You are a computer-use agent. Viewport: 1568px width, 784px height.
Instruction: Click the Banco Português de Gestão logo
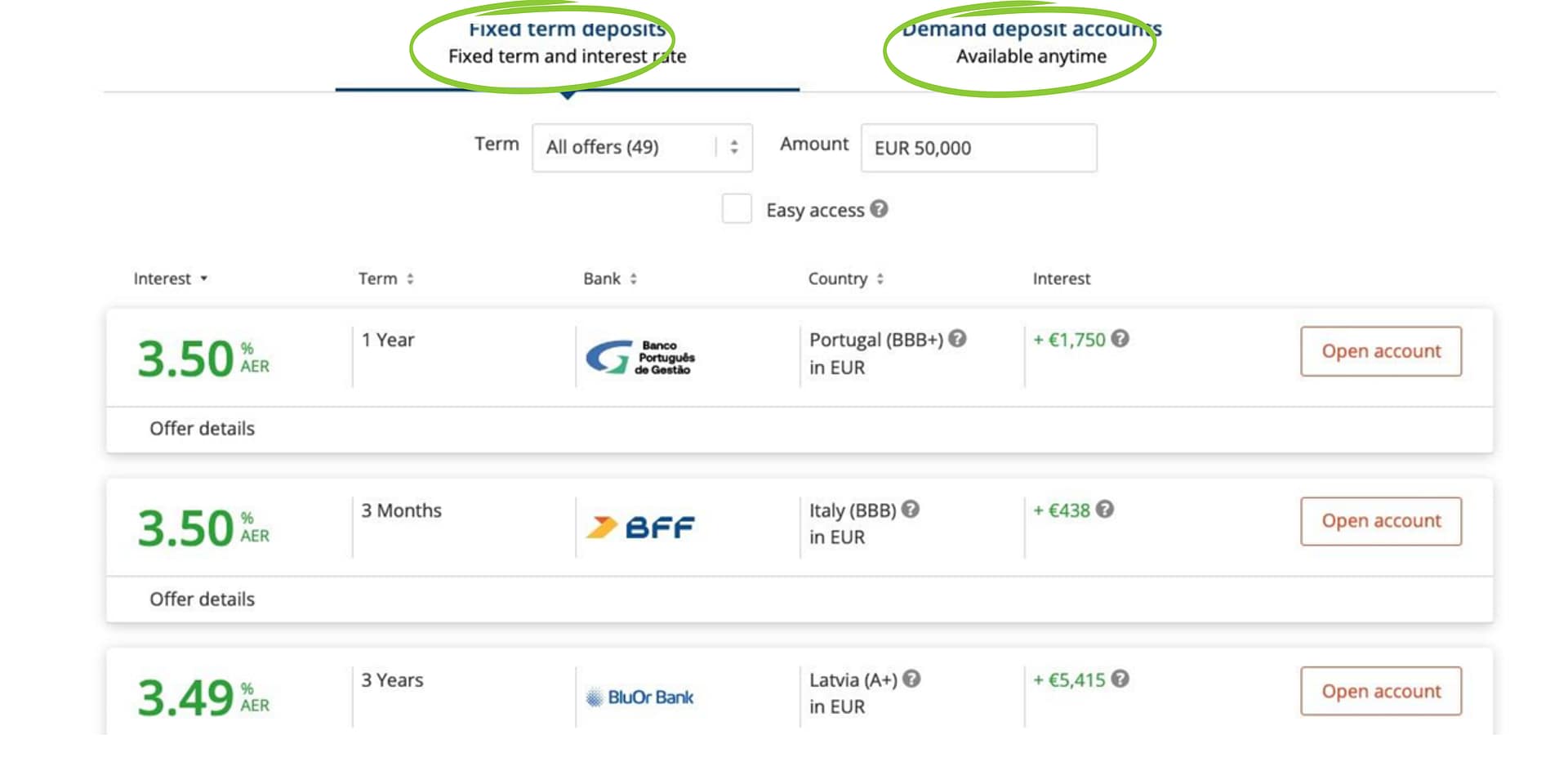tap(639, 357)
